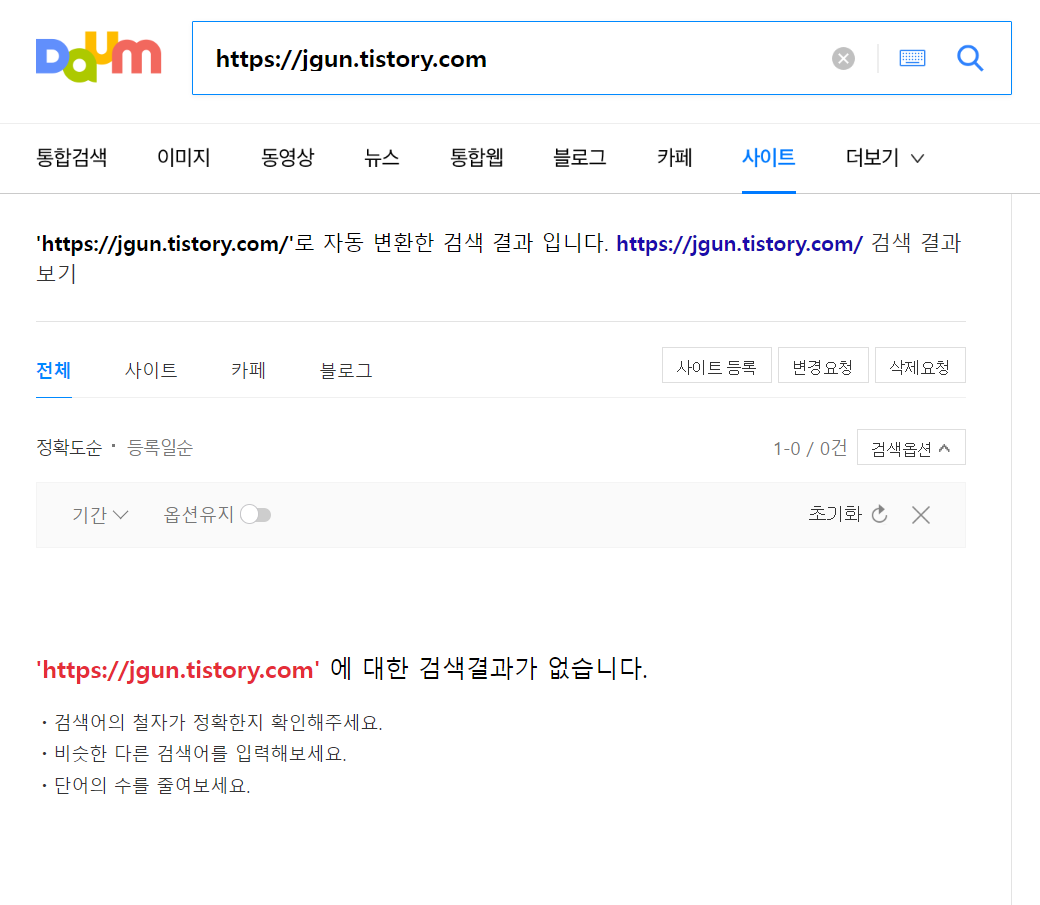Select the 카페 sub-tab in site filter
Viewport: 1040px width, 905px height.
coord(248,370)
